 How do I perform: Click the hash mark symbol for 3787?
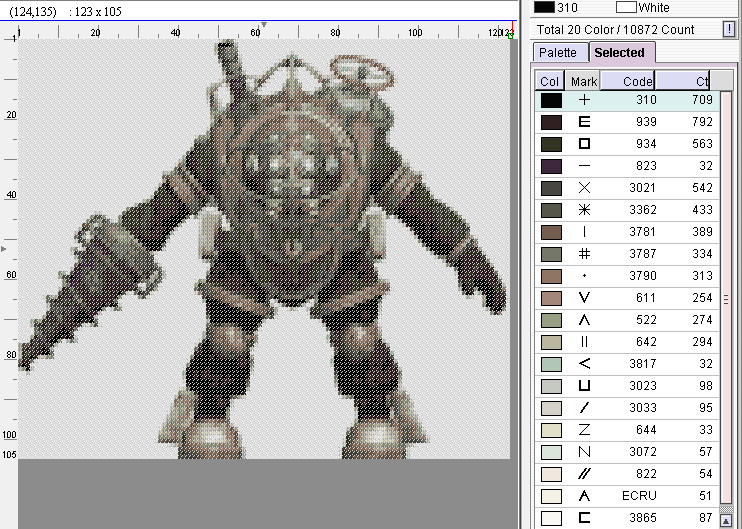584,254
